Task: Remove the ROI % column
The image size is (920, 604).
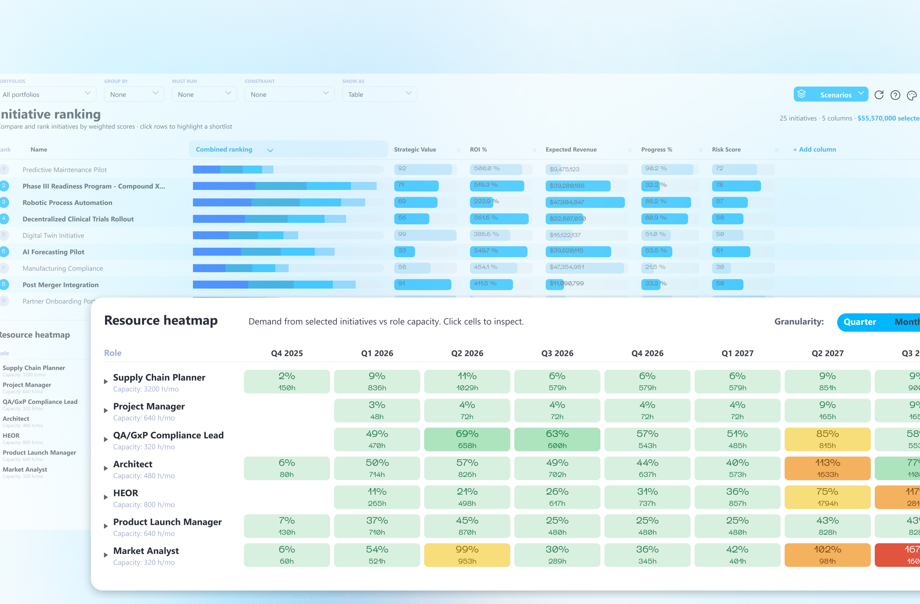Action: (x=534, y=150)
